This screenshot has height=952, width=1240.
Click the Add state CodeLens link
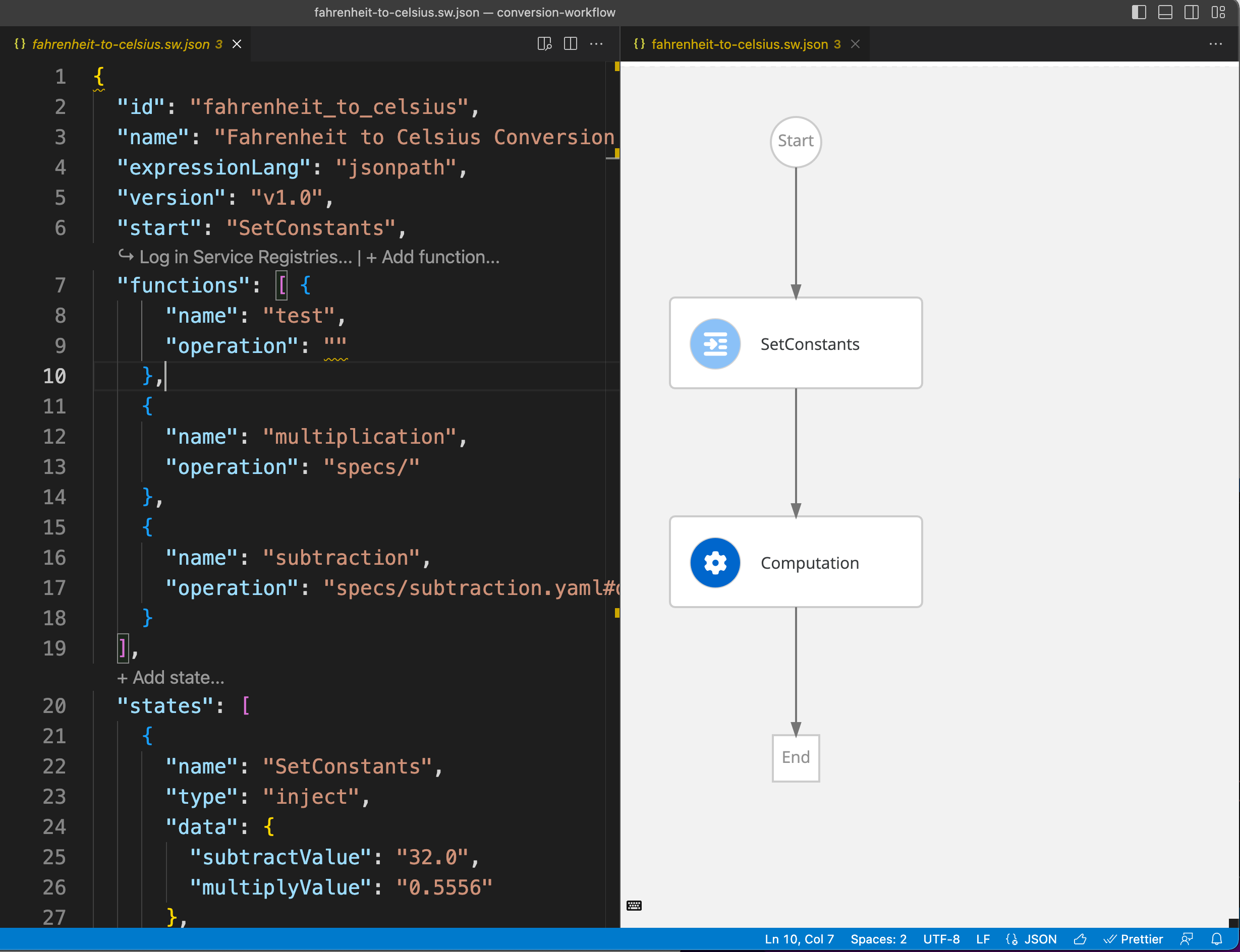pyautogui.click(x=170, y=677)
